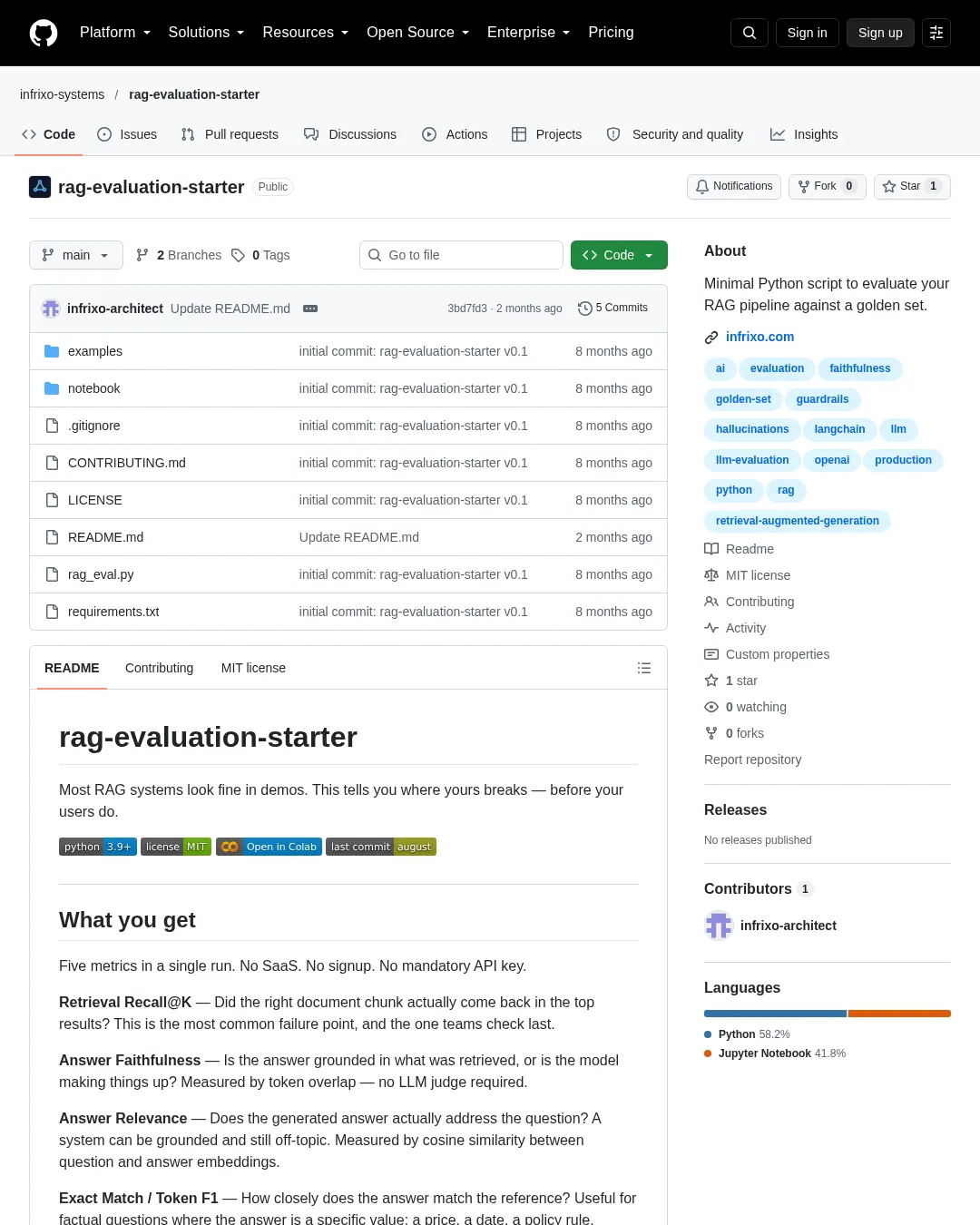This screenshot has height=1225, width=980.
Task: Open the green Code dropdown
Action: pos(619,255)
